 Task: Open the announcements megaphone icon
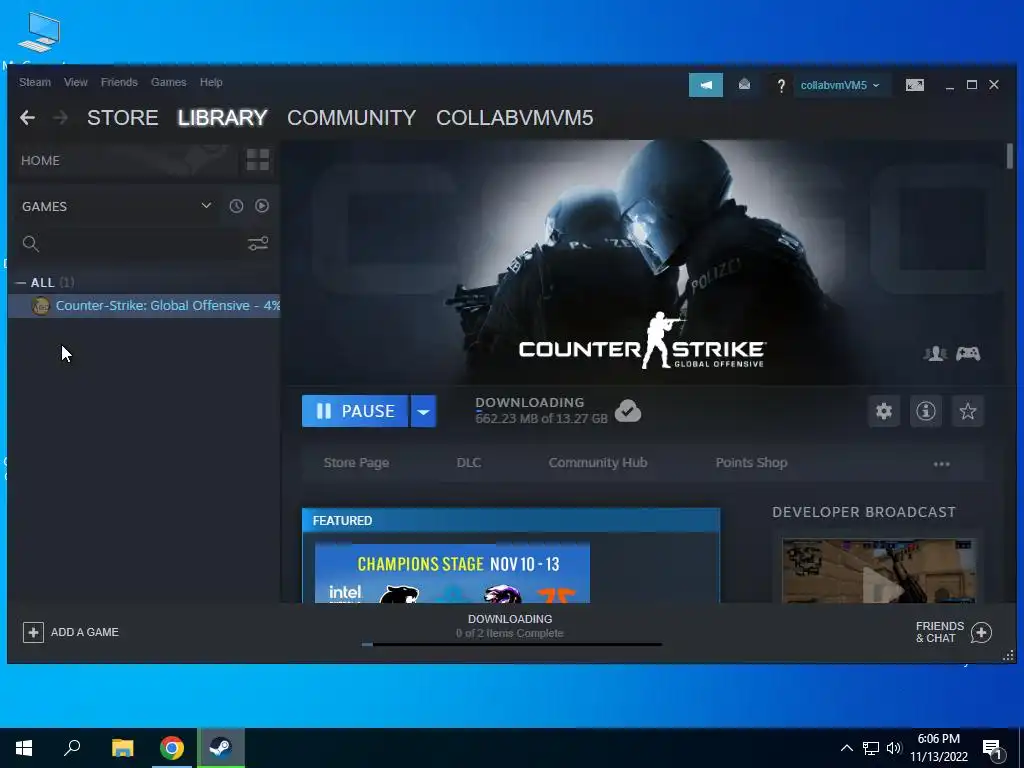tap(706, 85)
